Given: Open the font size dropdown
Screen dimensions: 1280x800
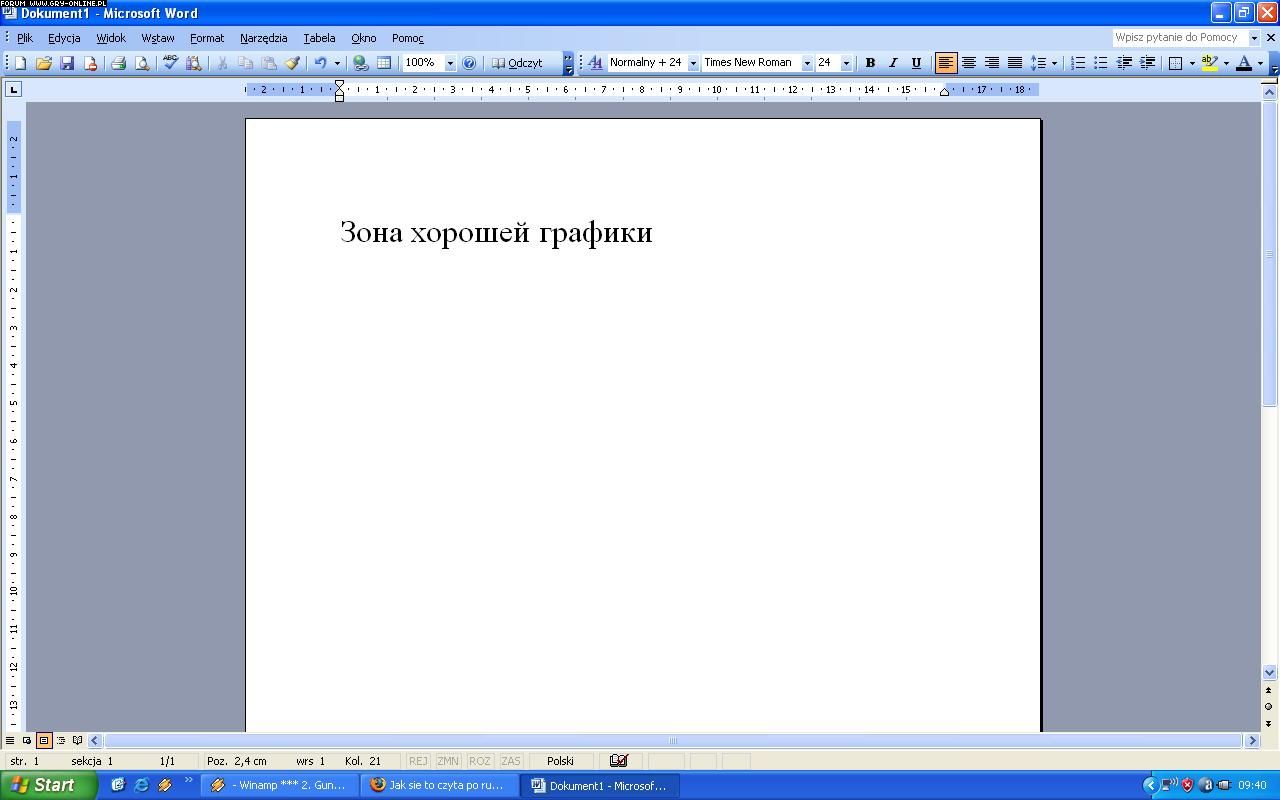Looking at the screenshot, I should tap(846, 63).
